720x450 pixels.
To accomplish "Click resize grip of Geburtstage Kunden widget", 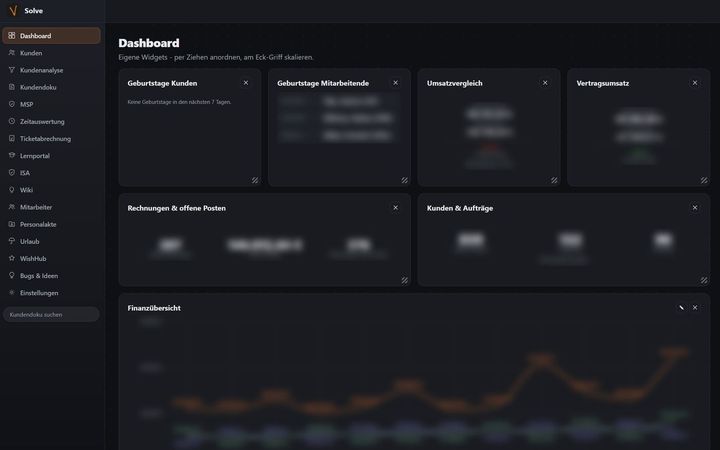I will tap(255, 180).
